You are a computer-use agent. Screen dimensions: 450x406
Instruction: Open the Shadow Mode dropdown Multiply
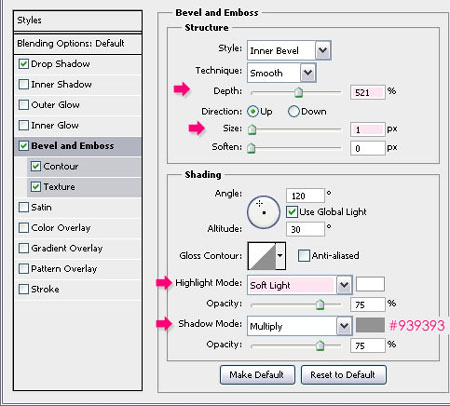(299, 326)
